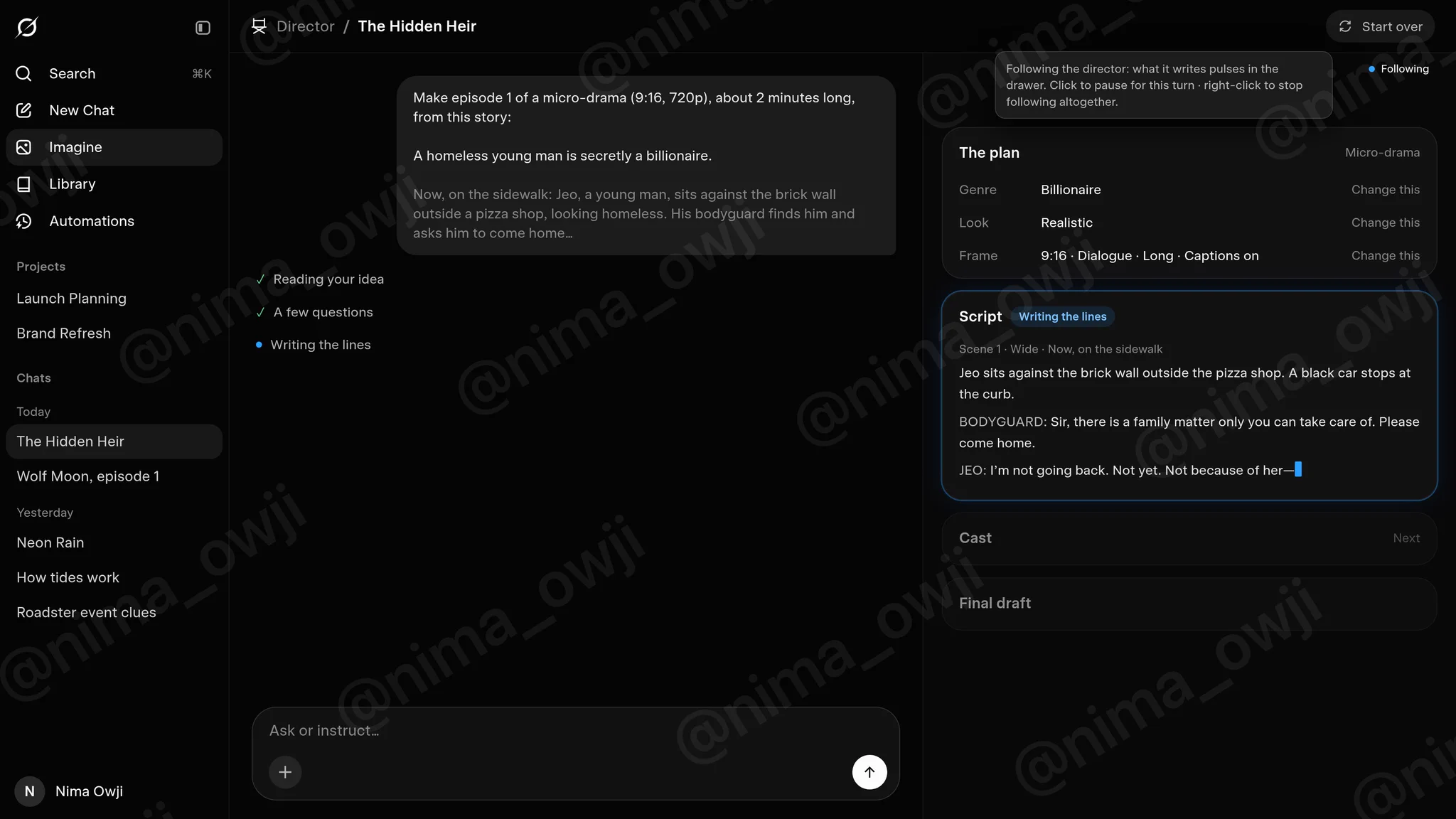Start a New Chat

pos(114,110)
